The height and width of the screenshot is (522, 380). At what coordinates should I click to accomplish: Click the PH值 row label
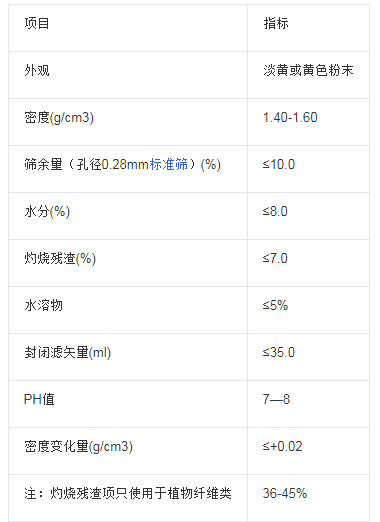pos(39,400)
